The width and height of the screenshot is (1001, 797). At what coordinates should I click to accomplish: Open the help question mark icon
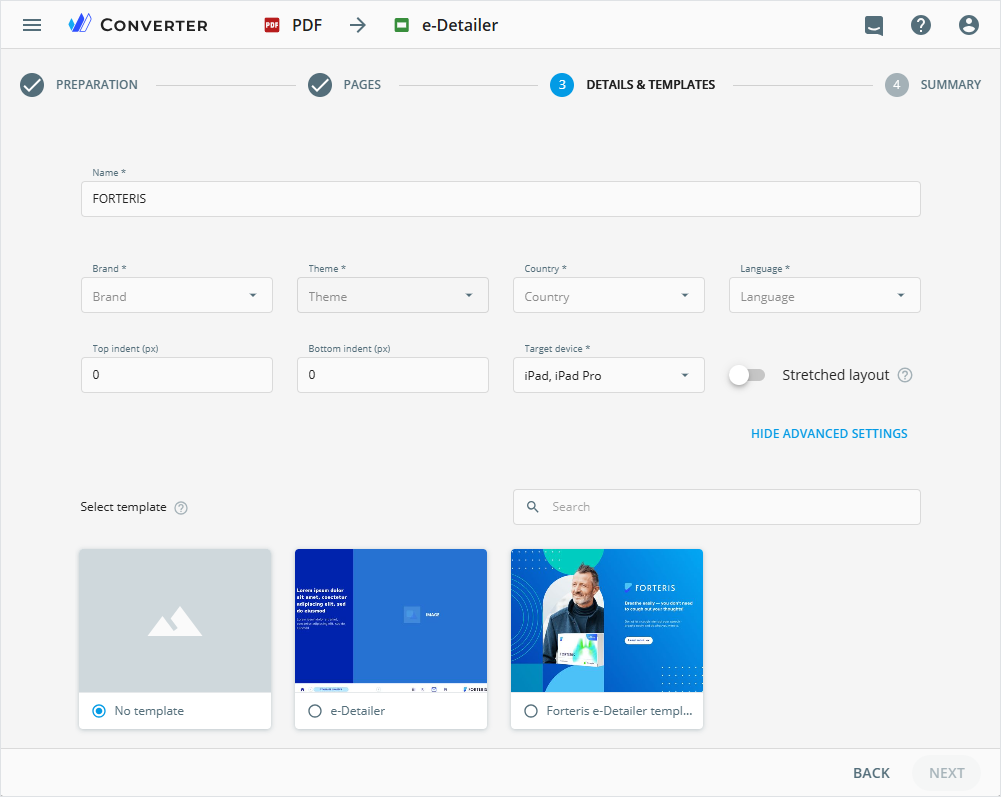[921, 26]
